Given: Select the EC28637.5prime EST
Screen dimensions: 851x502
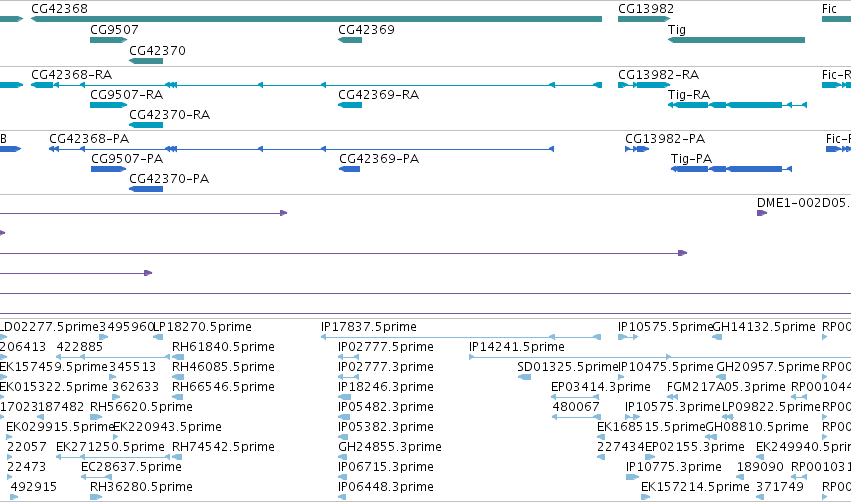Looking at the screenshot, I should point(96,477).
